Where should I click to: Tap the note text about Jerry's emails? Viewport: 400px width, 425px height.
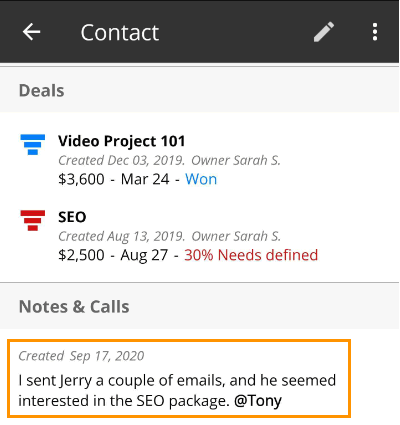(177, 391)
